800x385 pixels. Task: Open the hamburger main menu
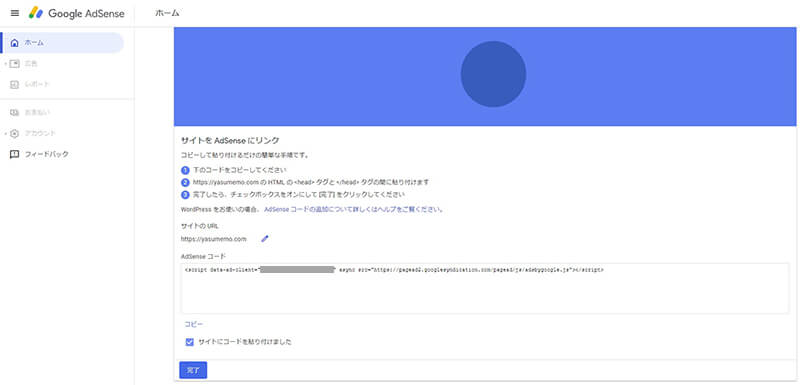point(15,13)
